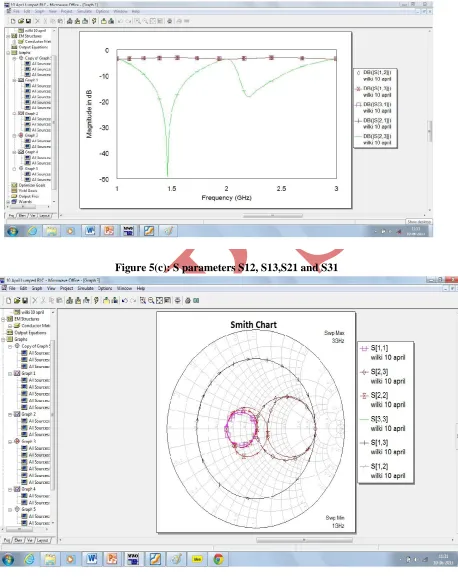
Task: Click the Zoom In magnifier in Smith Chart window
Action: pyautogui.click(x=143, y=301)
